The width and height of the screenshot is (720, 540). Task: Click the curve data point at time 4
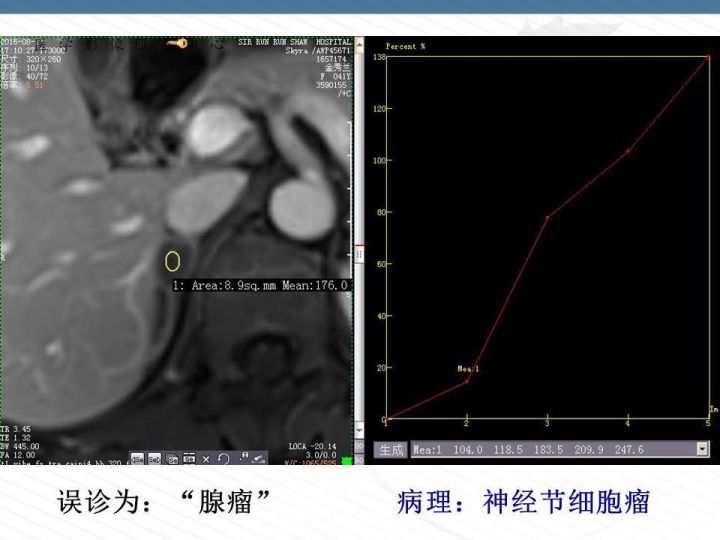click(628, 151)
